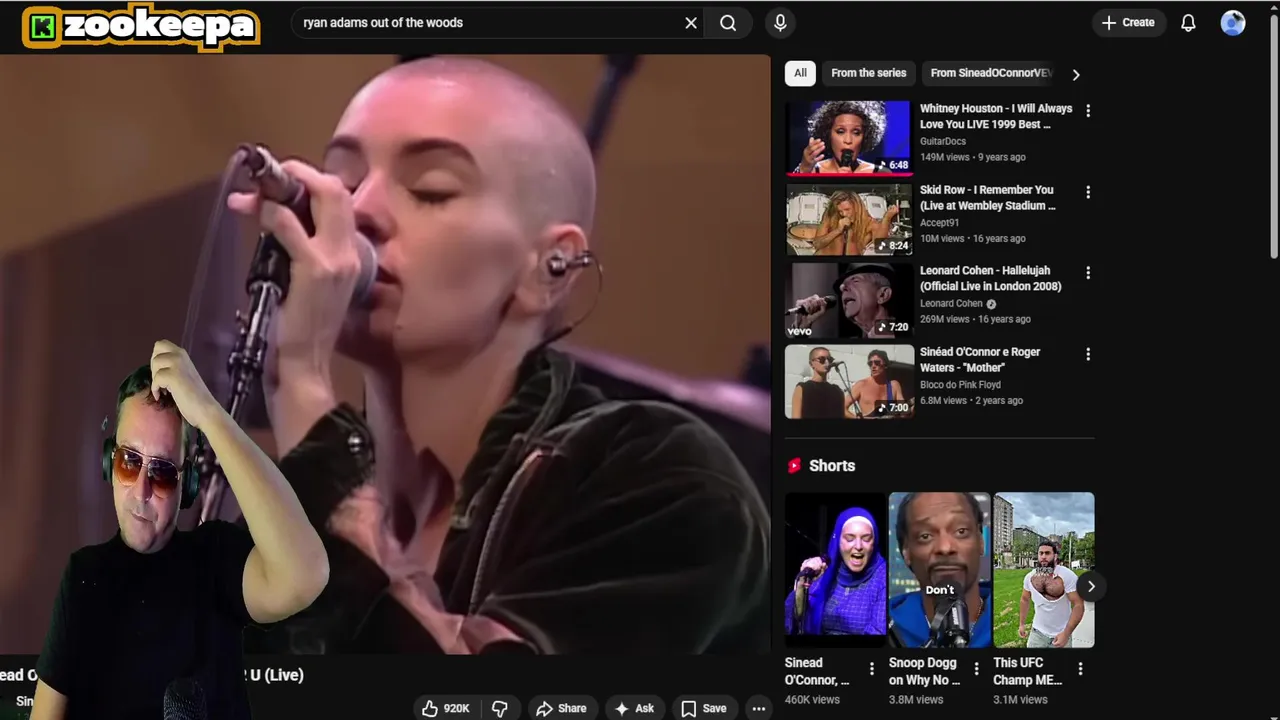Select the "From the series" chip
The width and height of the screenshot is (1280, 720).
point(868,73)
